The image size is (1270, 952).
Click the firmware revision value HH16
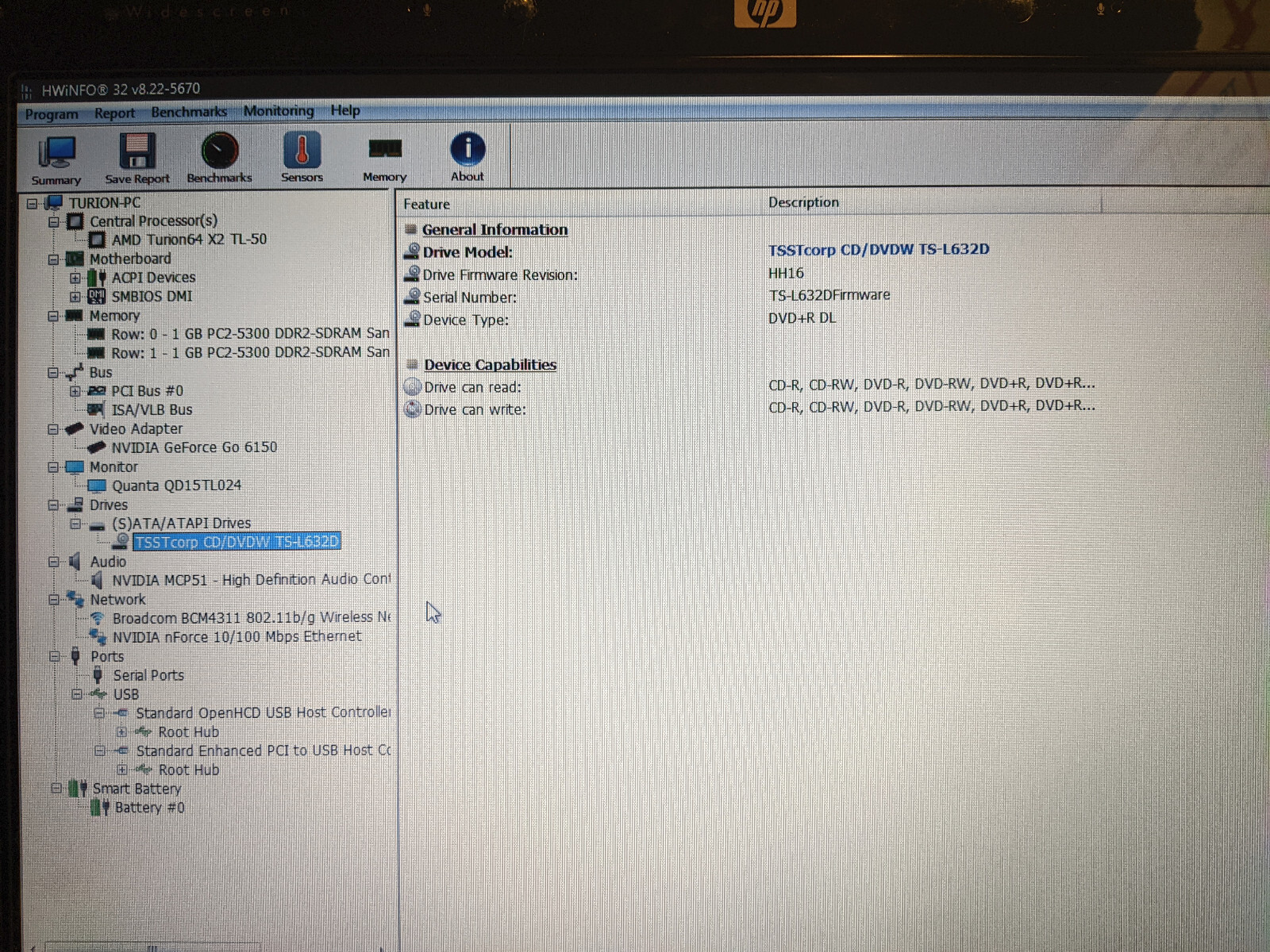coord(786,273)
